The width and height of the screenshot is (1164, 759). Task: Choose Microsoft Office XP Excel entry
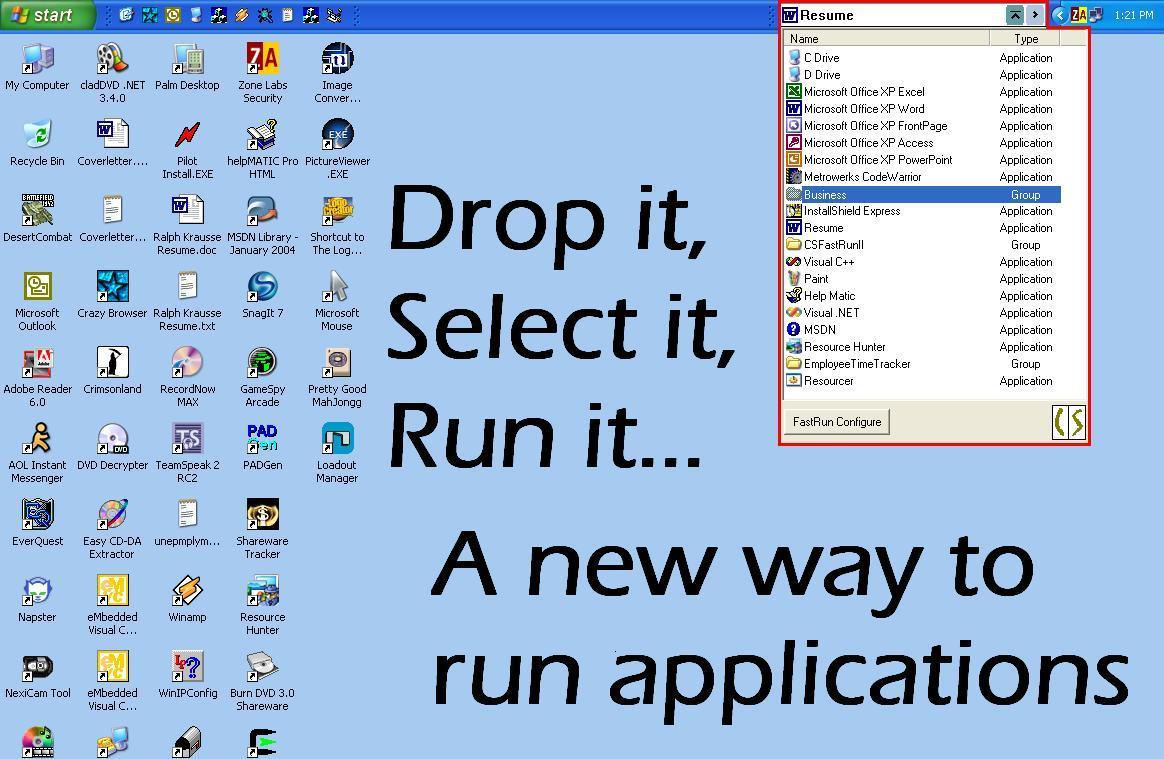[923, 92]
